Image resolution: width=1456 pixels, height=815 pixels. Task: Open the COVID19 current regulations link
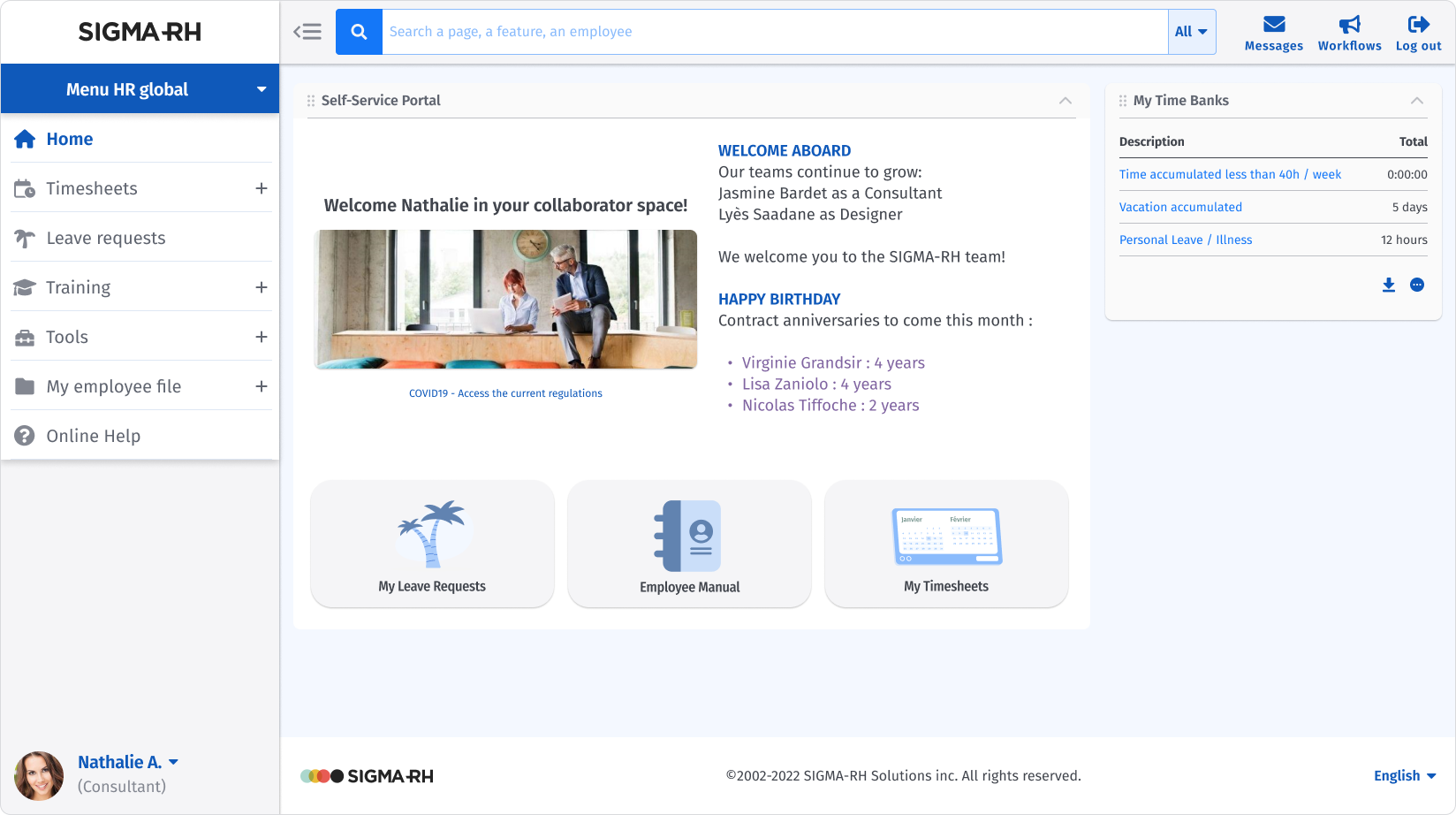click(505, 392)
